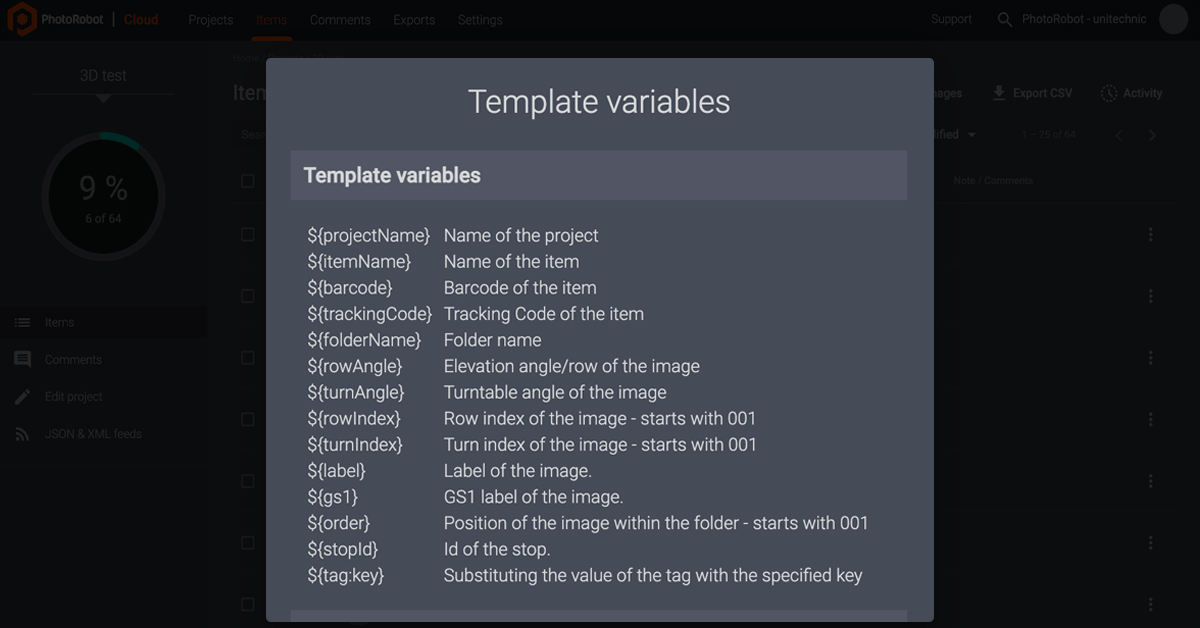Go to next page of items

pos(1152,135)
